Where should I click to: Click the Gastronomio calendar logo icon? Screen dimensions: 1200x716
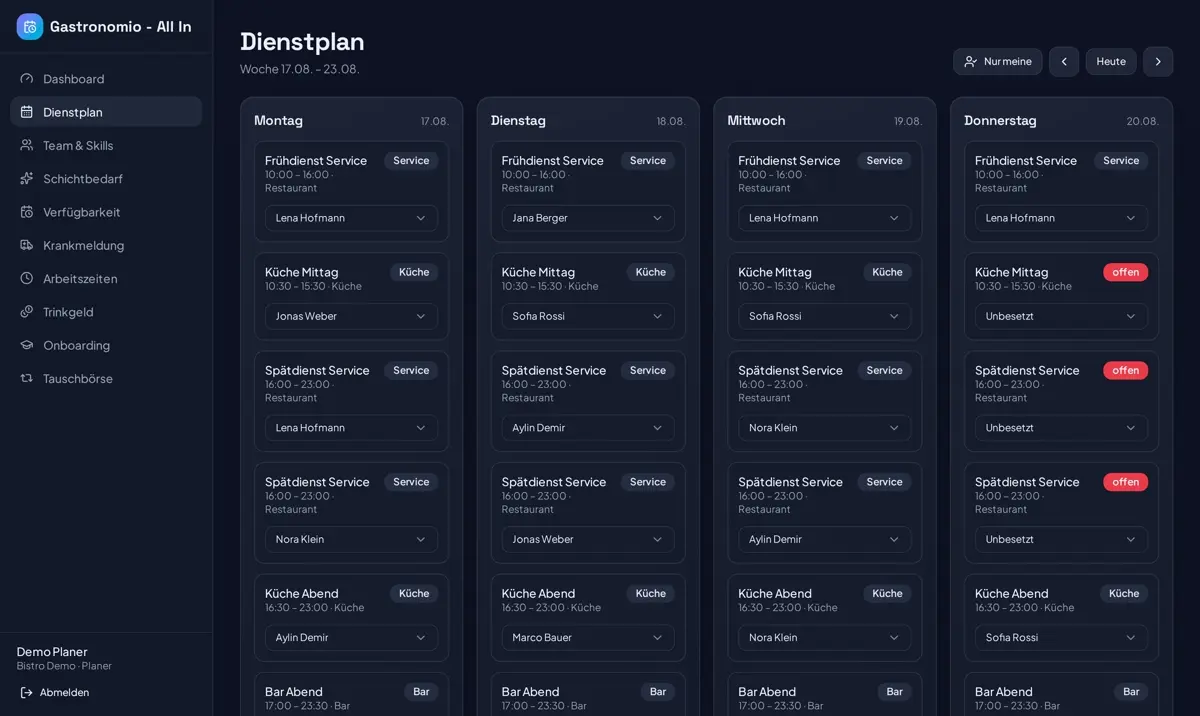30,27
